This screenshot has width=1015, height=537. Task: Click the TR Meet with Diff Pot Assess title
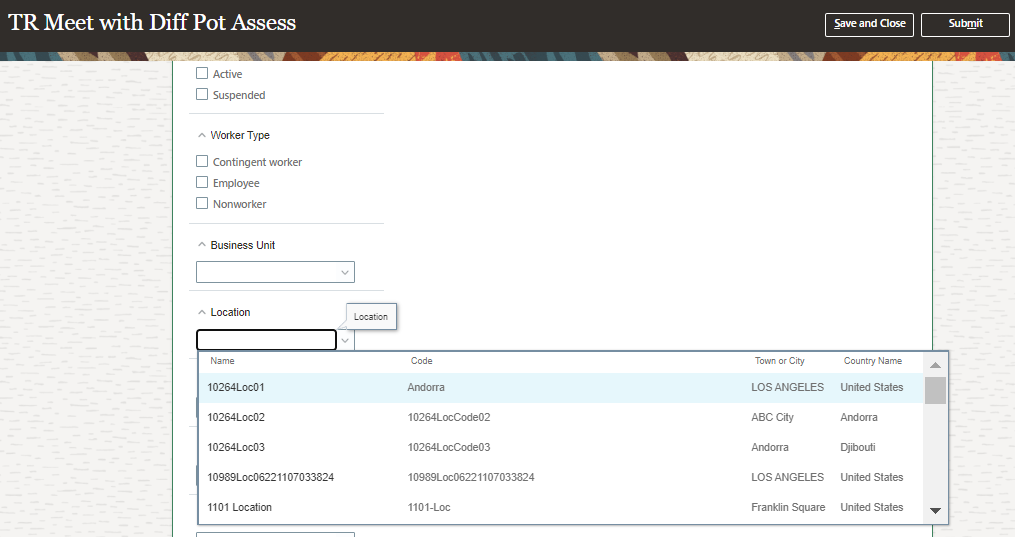pos(152,23)
